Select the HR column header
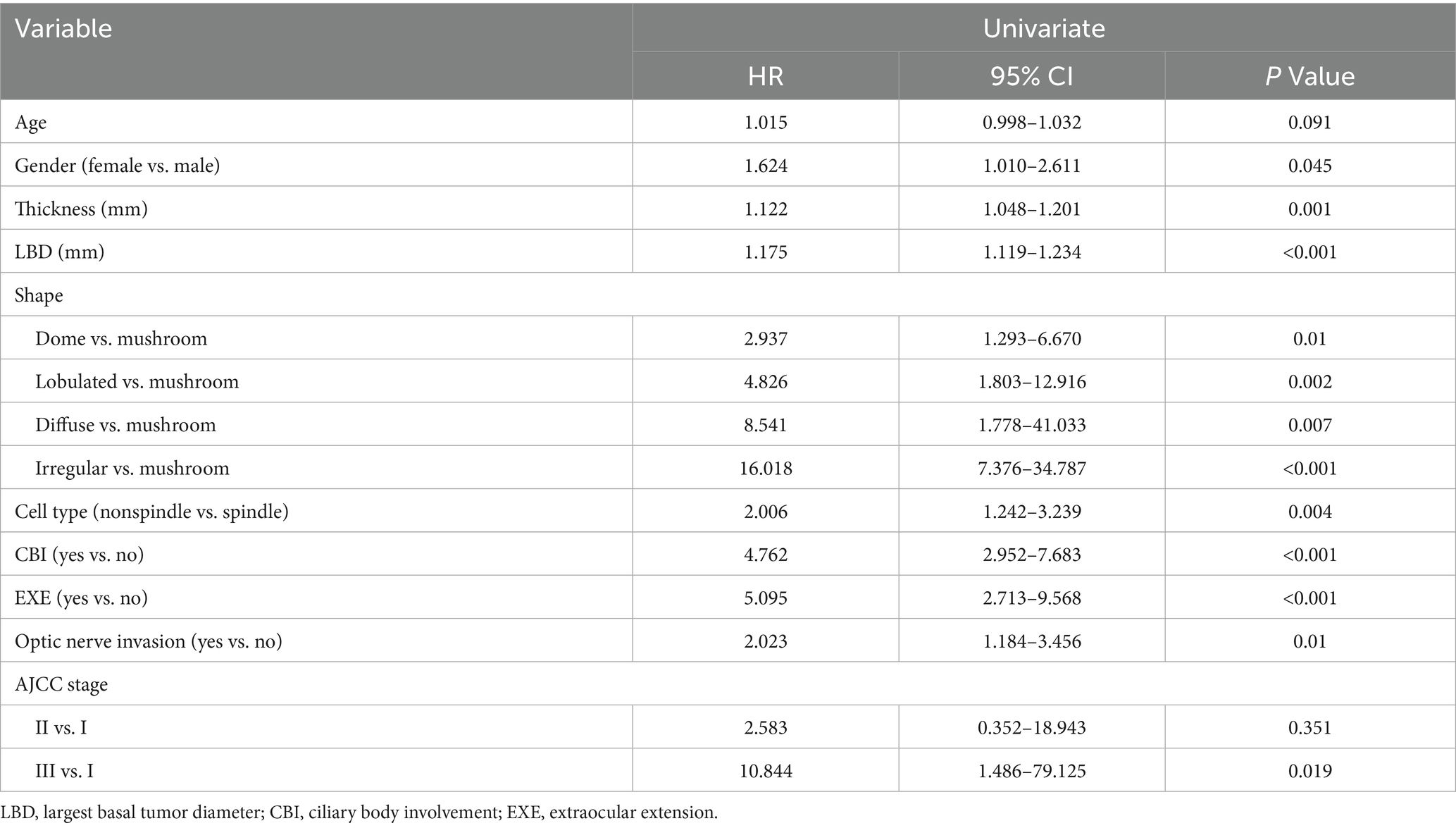1456x828 pixels. (x=765, y=76)
